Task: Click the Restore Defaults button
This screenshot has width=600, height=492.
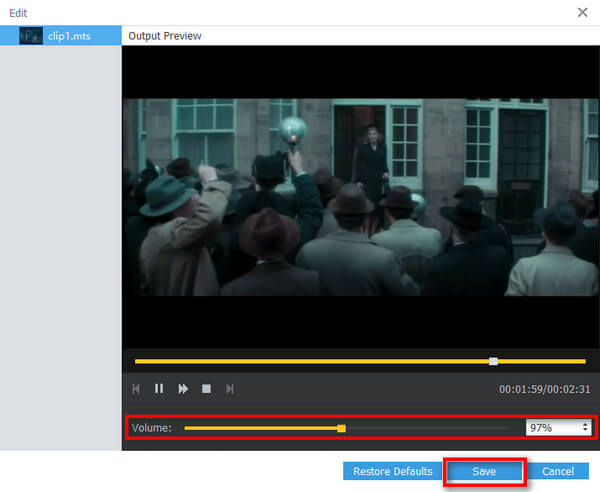Action: [392, 471]
